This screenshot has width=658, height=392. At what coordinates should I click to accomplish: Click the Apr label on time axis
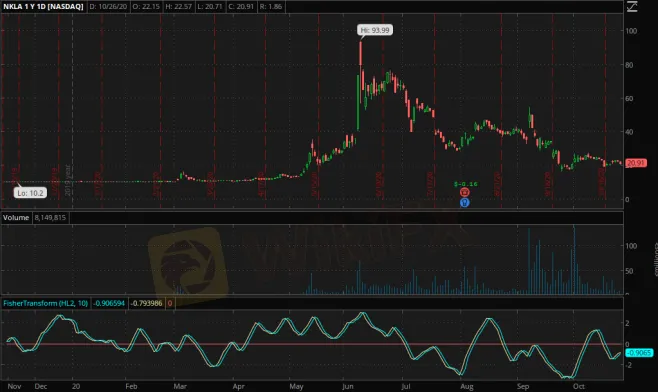pos(238,387)
